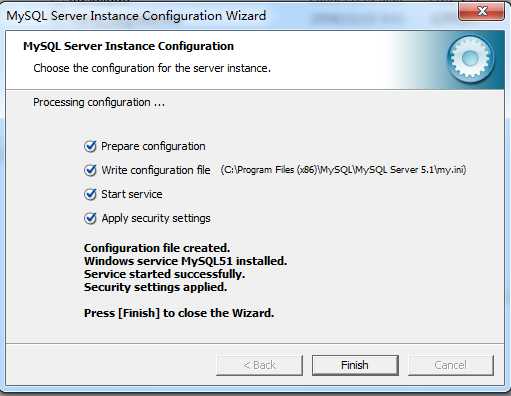
Task: Click the Service started successfully message
Action: pyautogui.click(x=165, y=274)
